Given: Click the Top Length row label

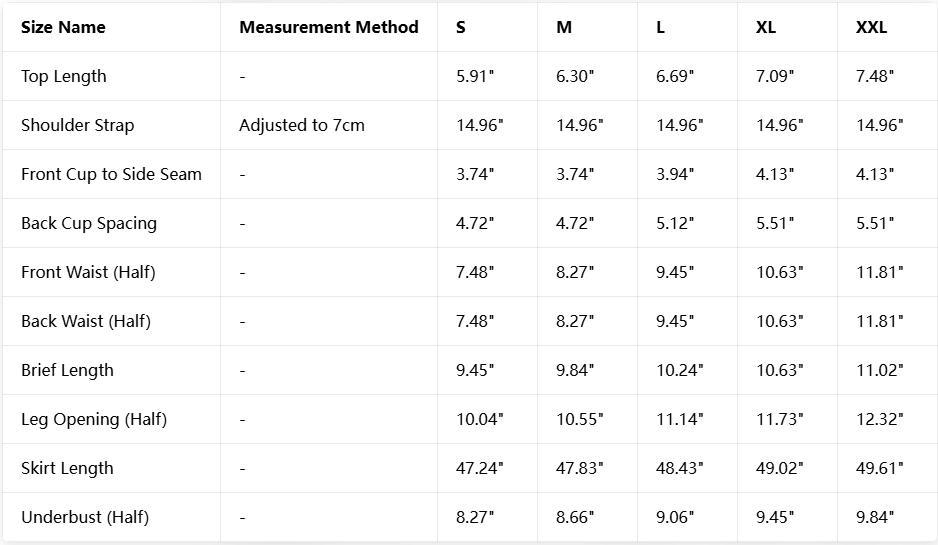Looking at the screenshot, I should (63, 77).
